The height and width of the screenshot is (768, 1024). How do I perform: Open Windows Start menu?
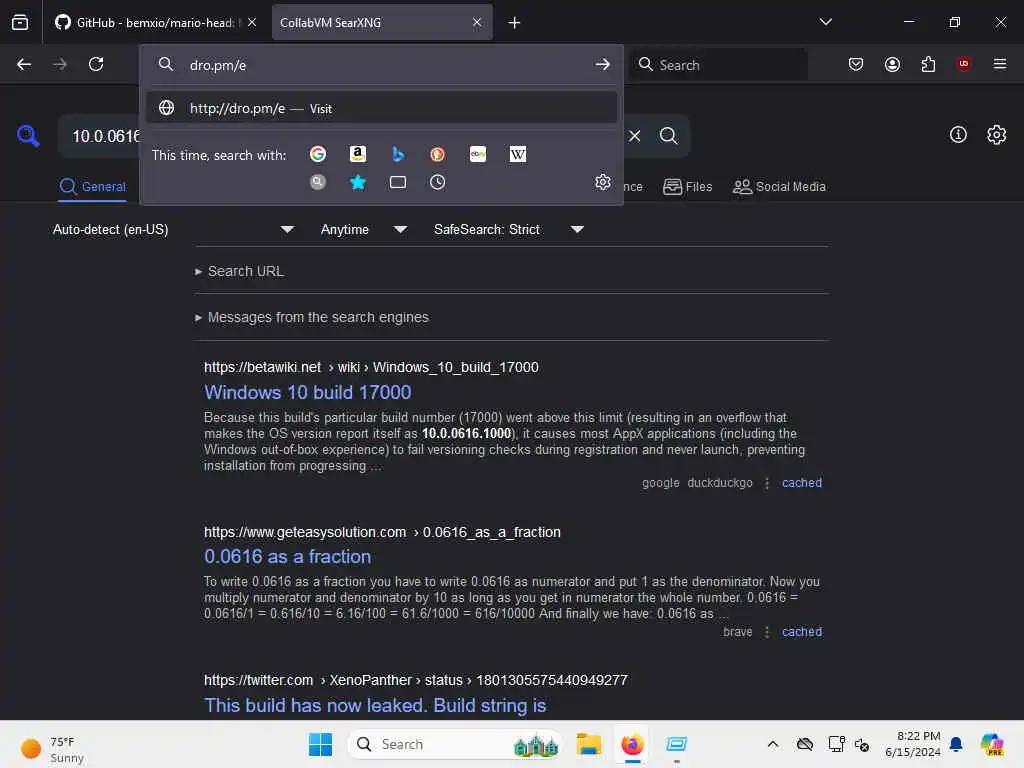[x=320, y=744]
